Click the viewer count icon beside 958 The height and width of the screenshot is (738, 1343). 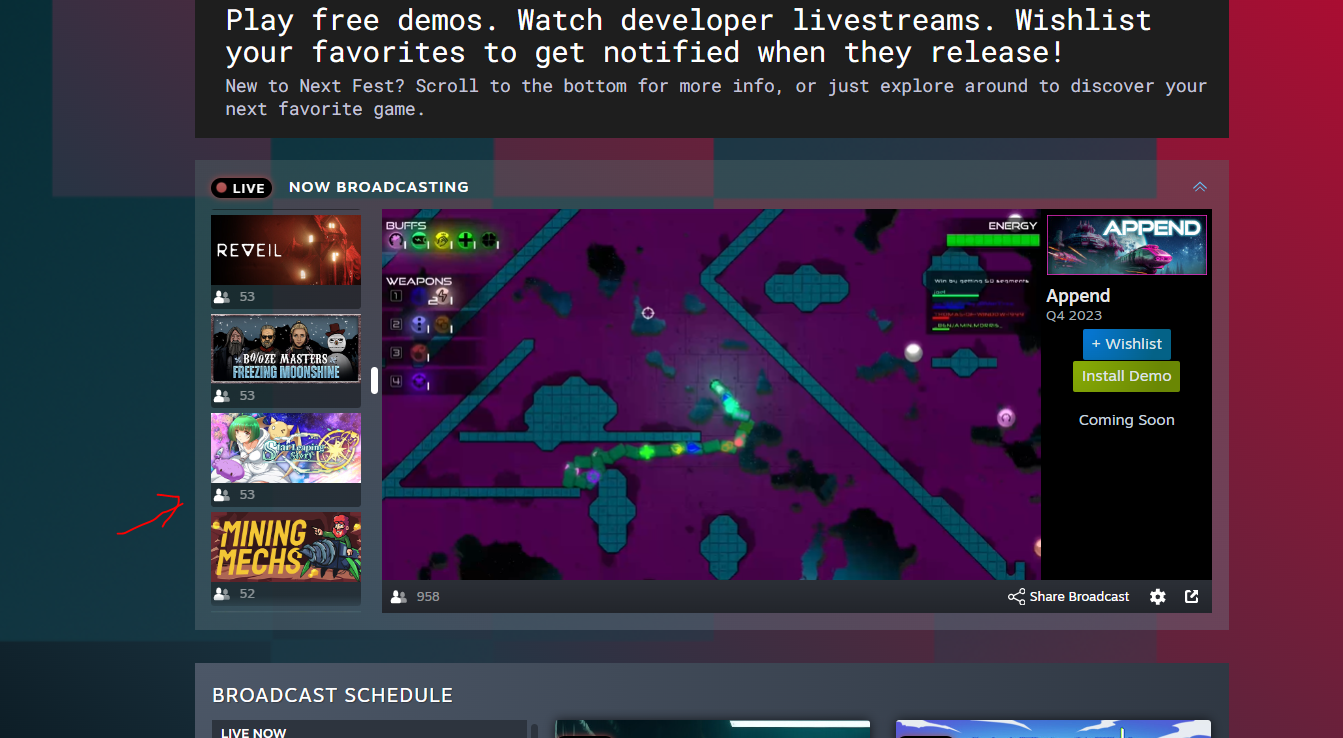tap(399, 597)
